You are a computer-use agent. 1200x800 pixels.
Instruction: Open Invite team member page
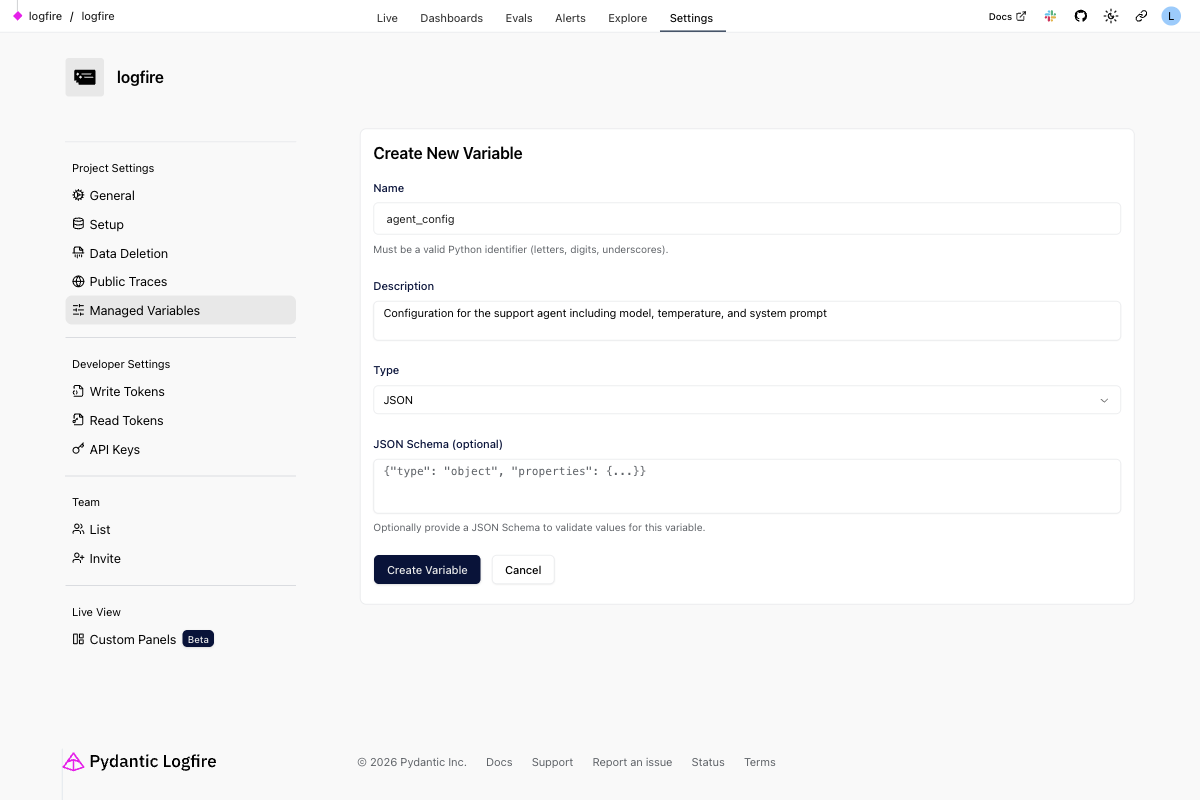tap(104, 559)
